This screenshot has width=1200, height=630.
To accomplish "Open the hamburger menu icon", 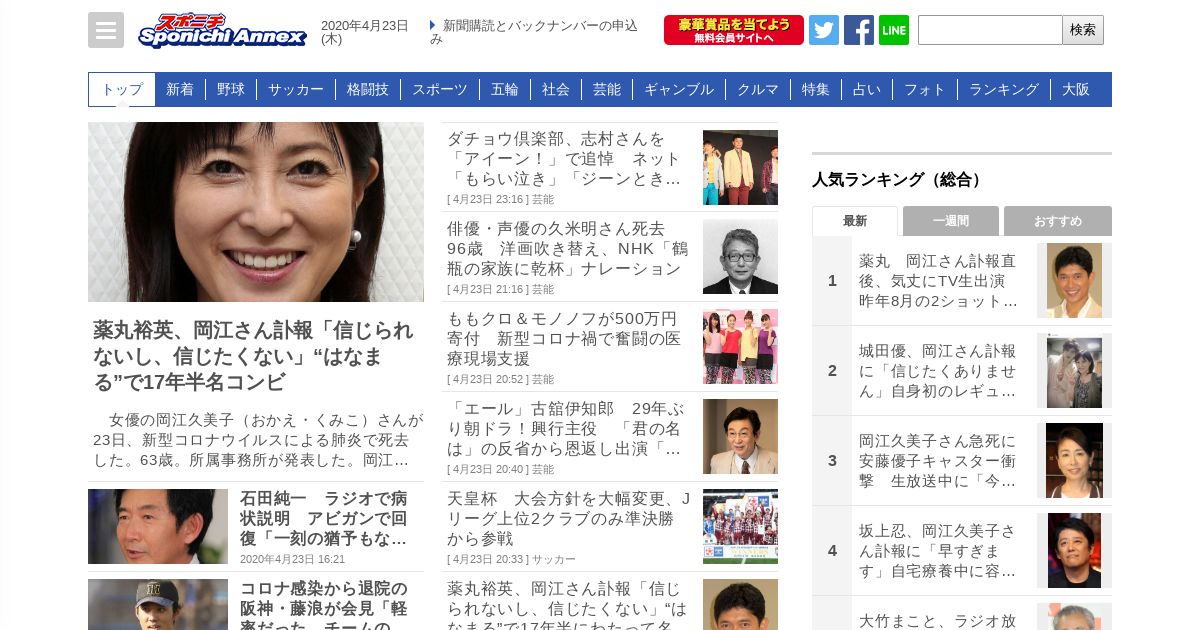I will click(x=106, y=30).
